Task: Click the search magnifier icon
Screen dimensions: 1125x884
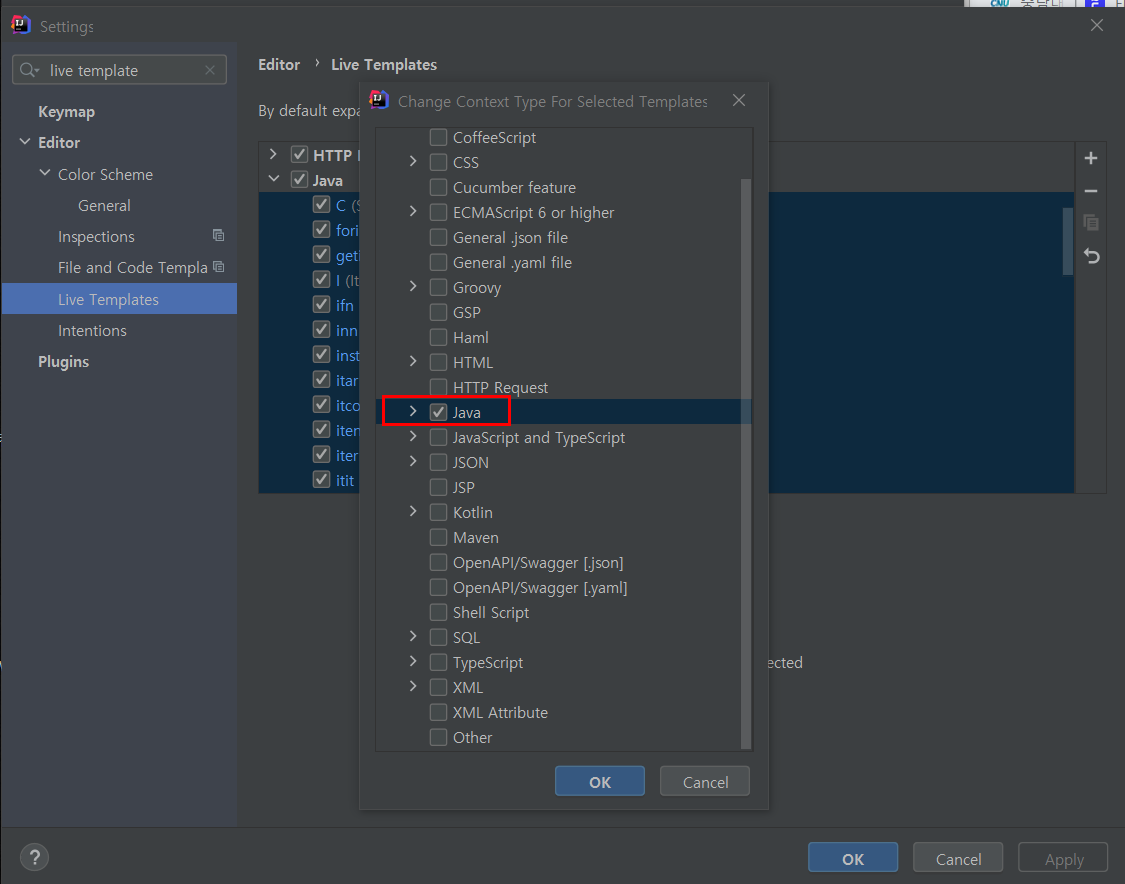Action: [x=29, y=70]
